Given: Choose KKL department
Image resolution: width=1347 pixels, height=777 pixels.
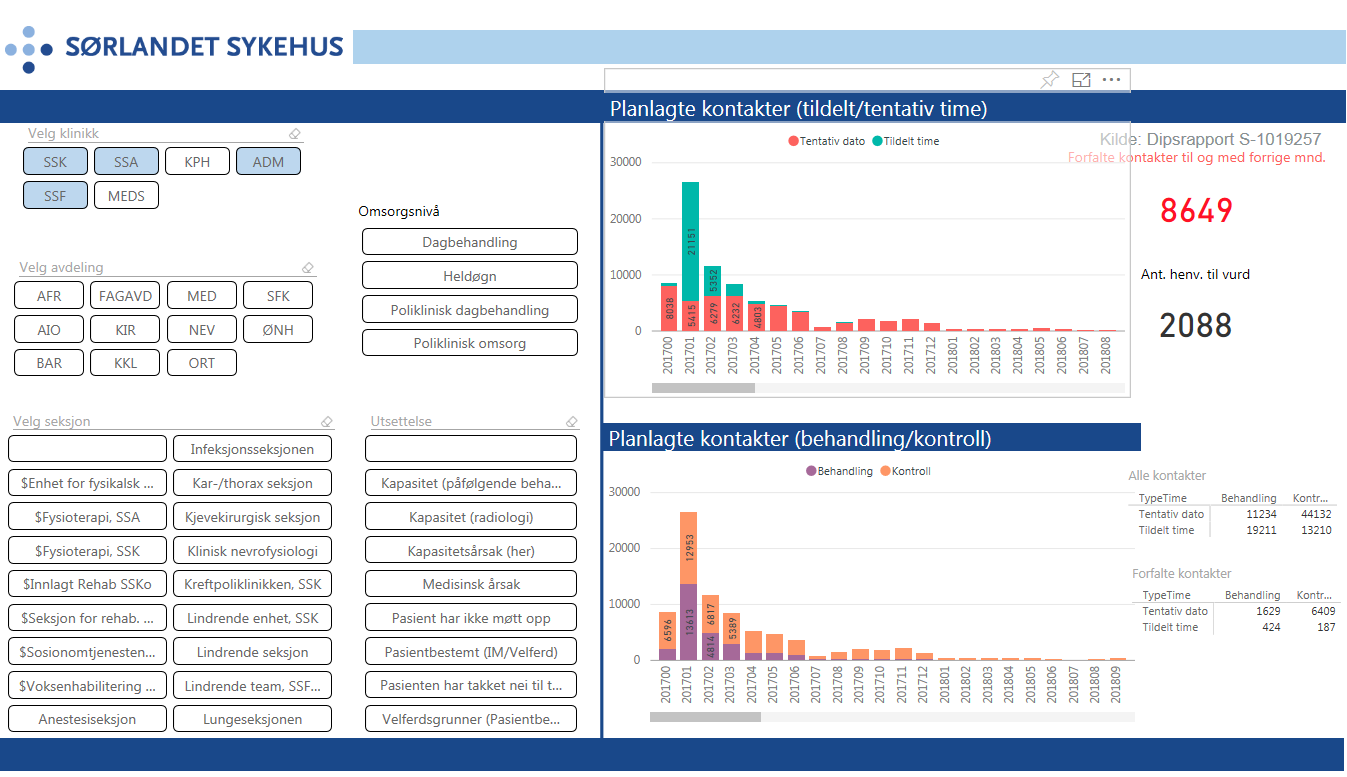Looking at the screenshot, I should click(125, 363).
